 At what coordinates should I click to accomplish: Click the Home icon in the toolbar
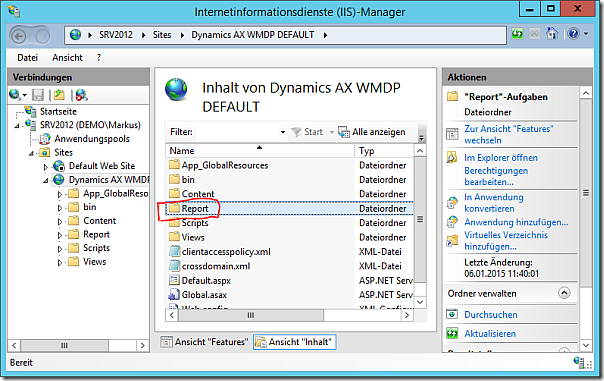(552, 34)
